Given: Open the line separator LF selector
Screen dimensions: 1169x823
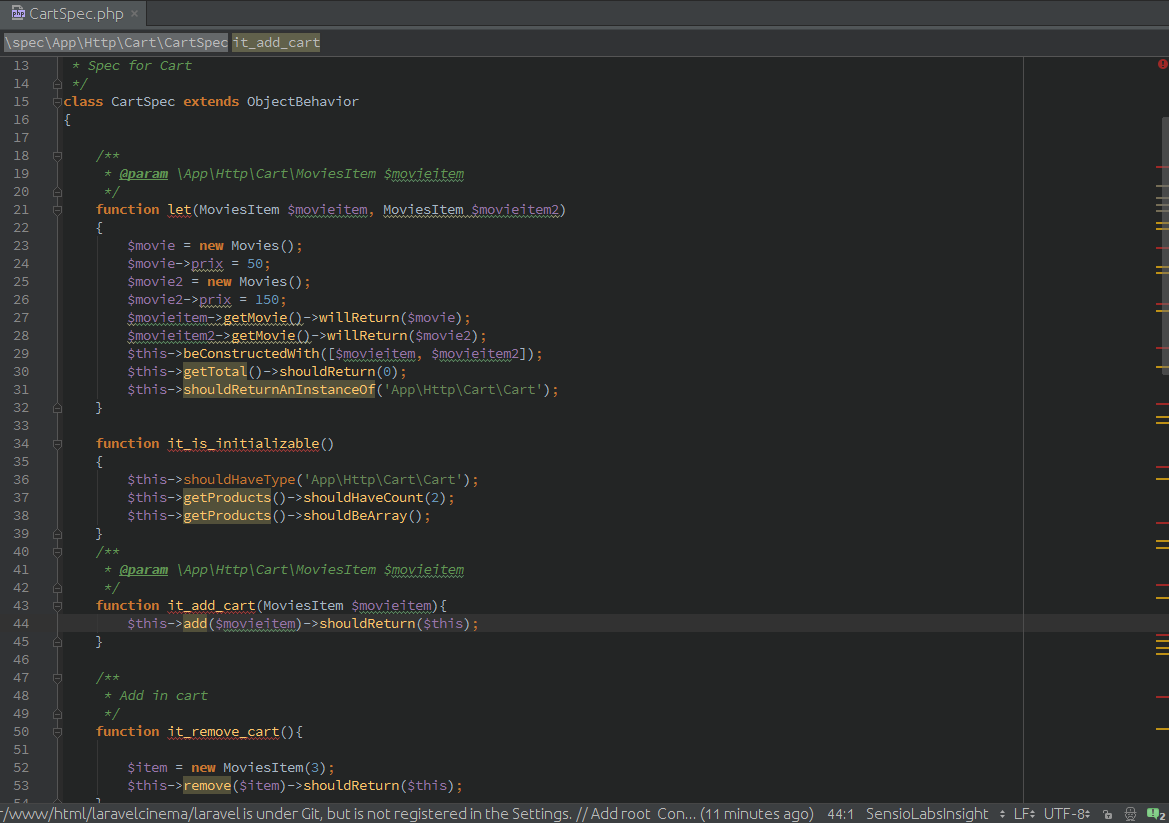Looking at the screenshot, I should [1024, 814].
